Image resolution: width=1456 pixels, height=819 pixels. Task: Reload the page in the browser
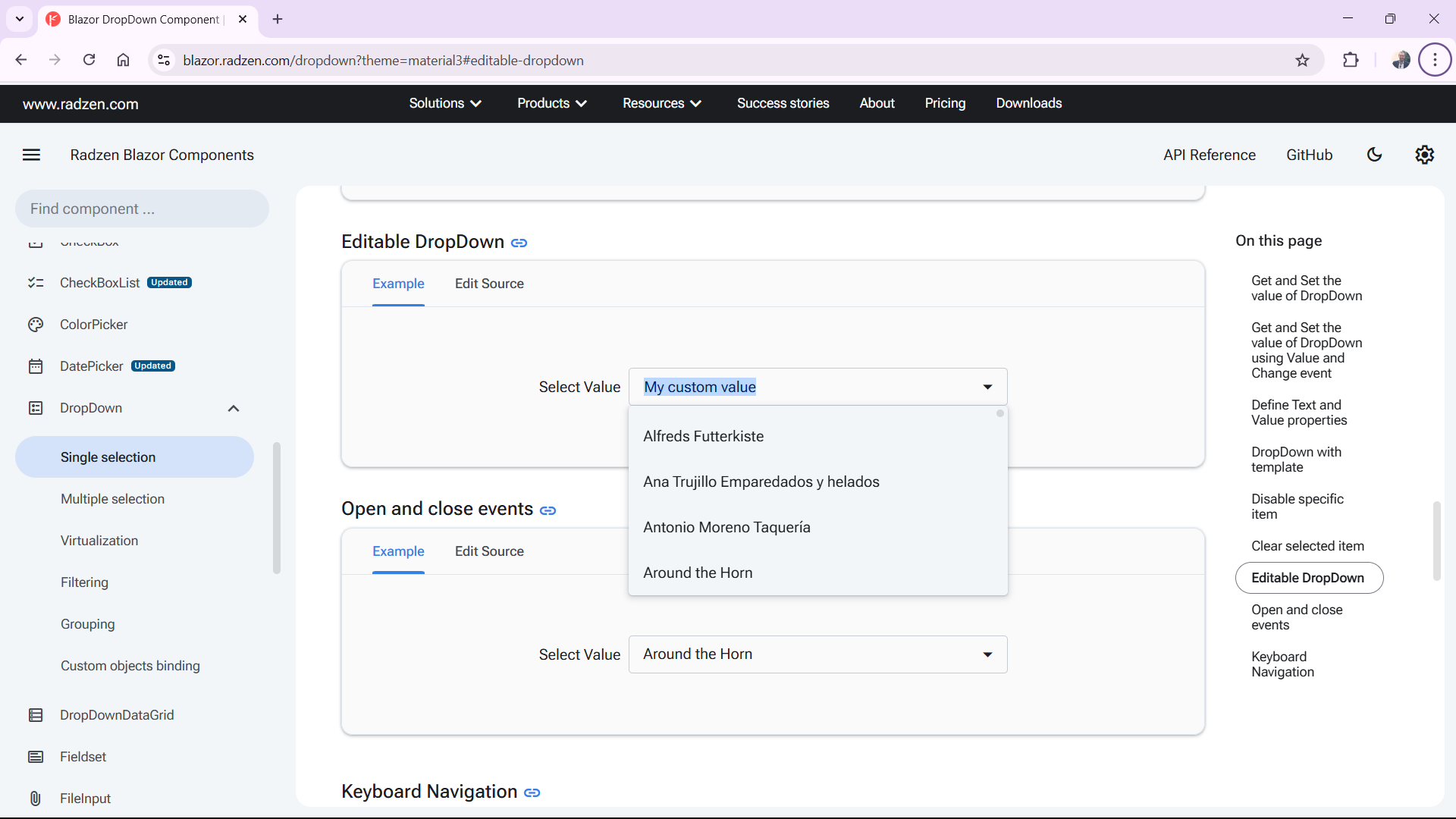pos(89,61)
